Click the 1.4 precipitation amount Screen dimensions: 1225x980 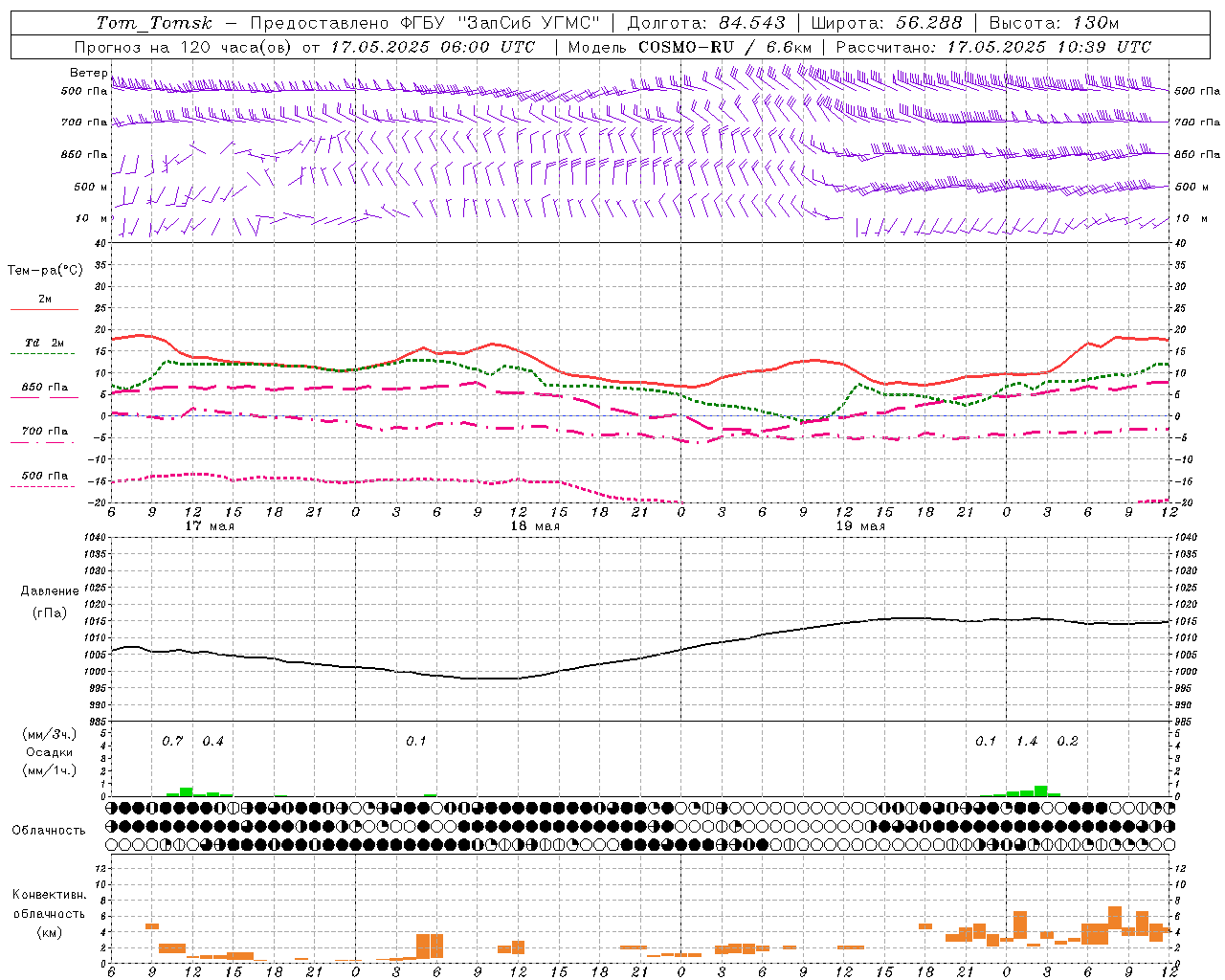point(1027,742)
